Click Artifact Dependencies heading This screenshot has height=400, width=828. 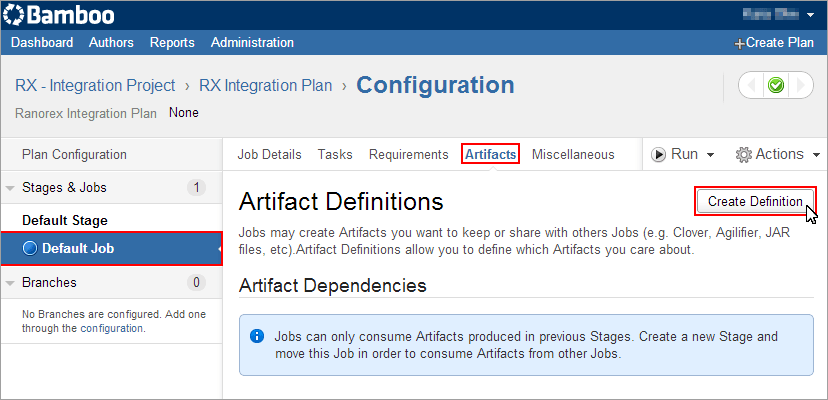[x=333, y=285]
